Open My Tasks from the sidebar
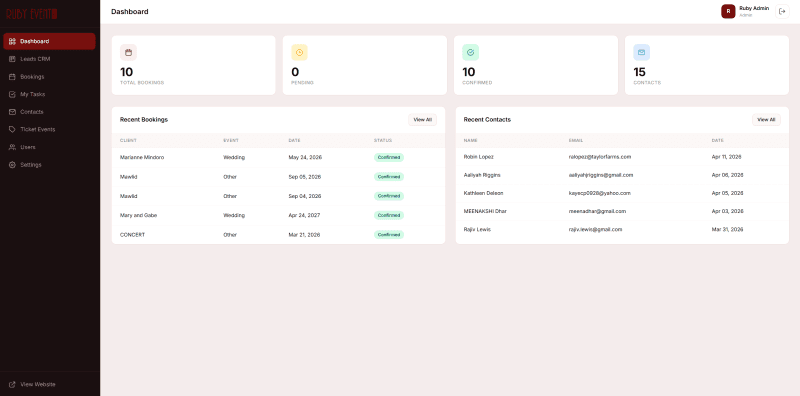 [49, 94]
